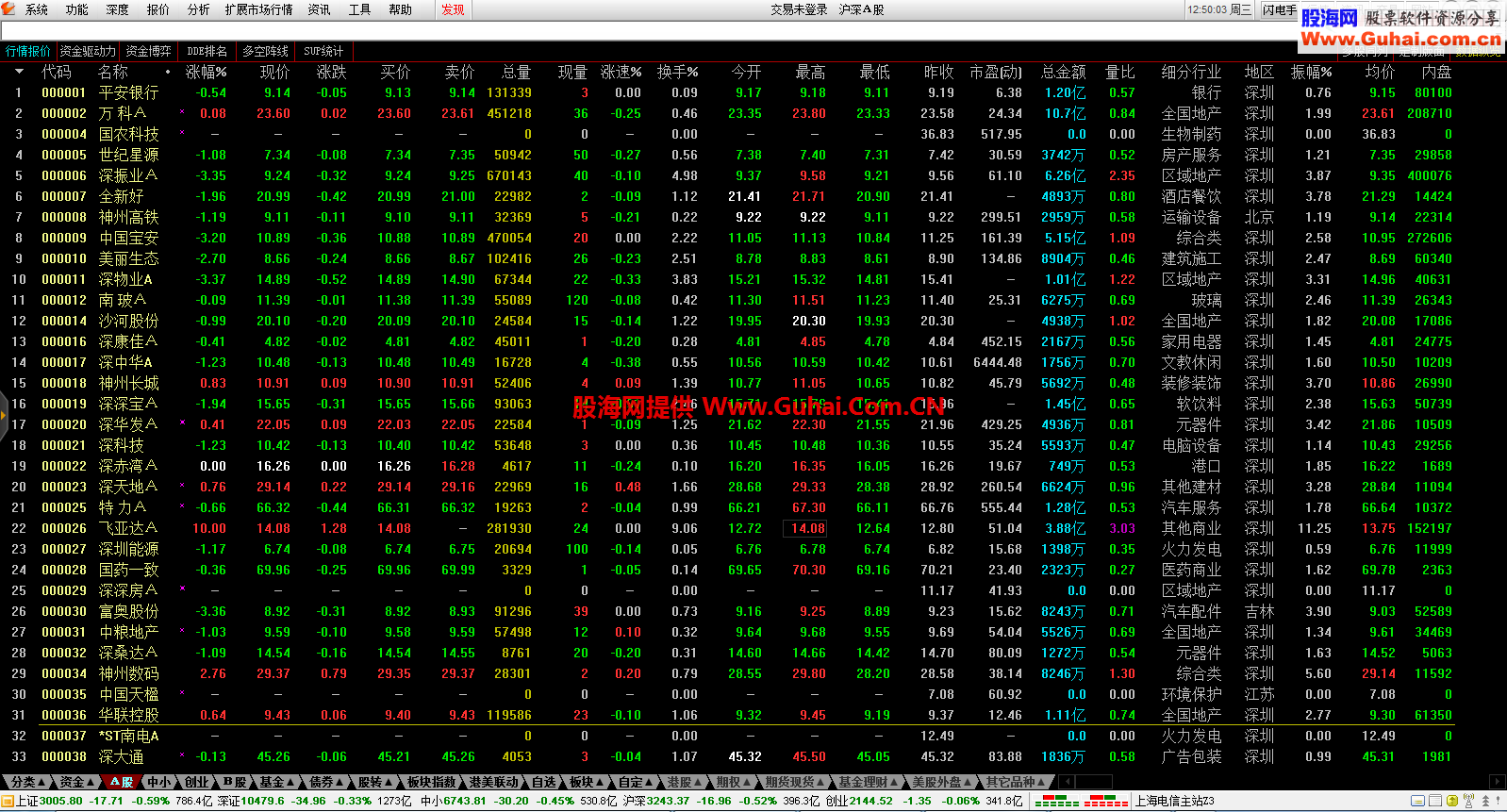Sort by the 现价 column header

pyautogui.click(x=275, y=72)
